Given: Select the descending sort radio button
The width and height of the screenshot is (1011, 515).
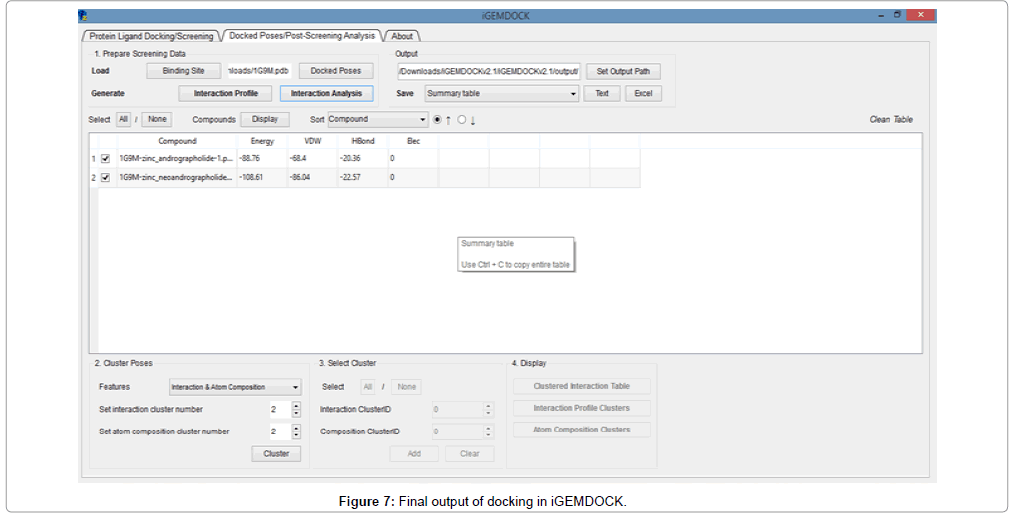Looking at the screenshot, I should pyautogui.click(x=461, y=120).
